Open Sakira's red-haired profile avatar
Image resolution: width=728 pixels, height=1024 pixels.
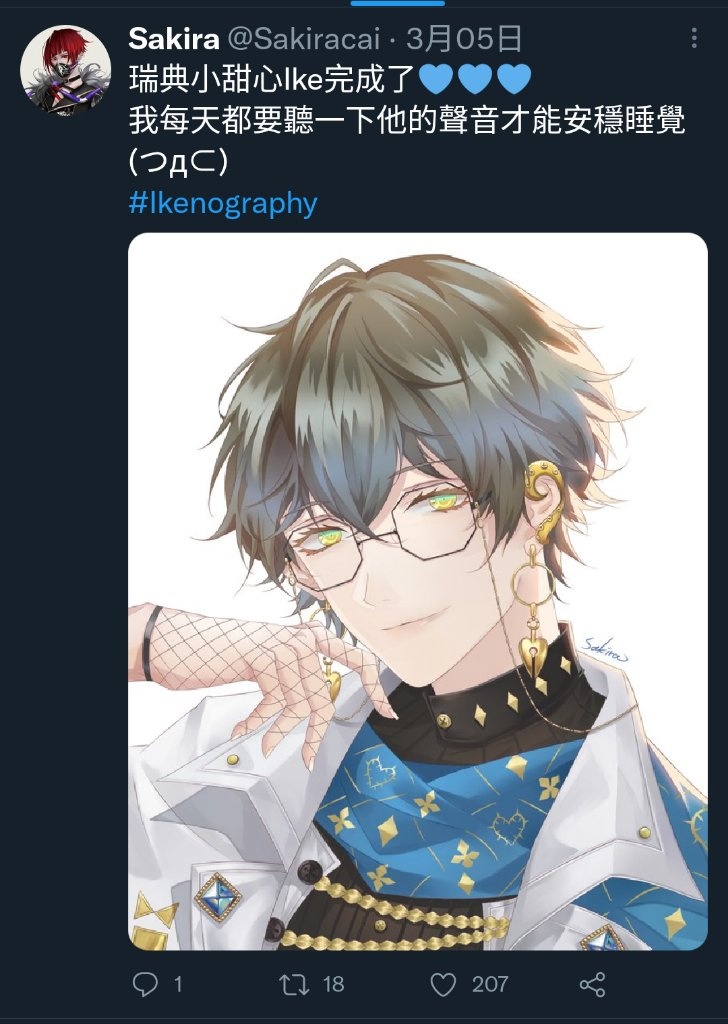[65, 70]
